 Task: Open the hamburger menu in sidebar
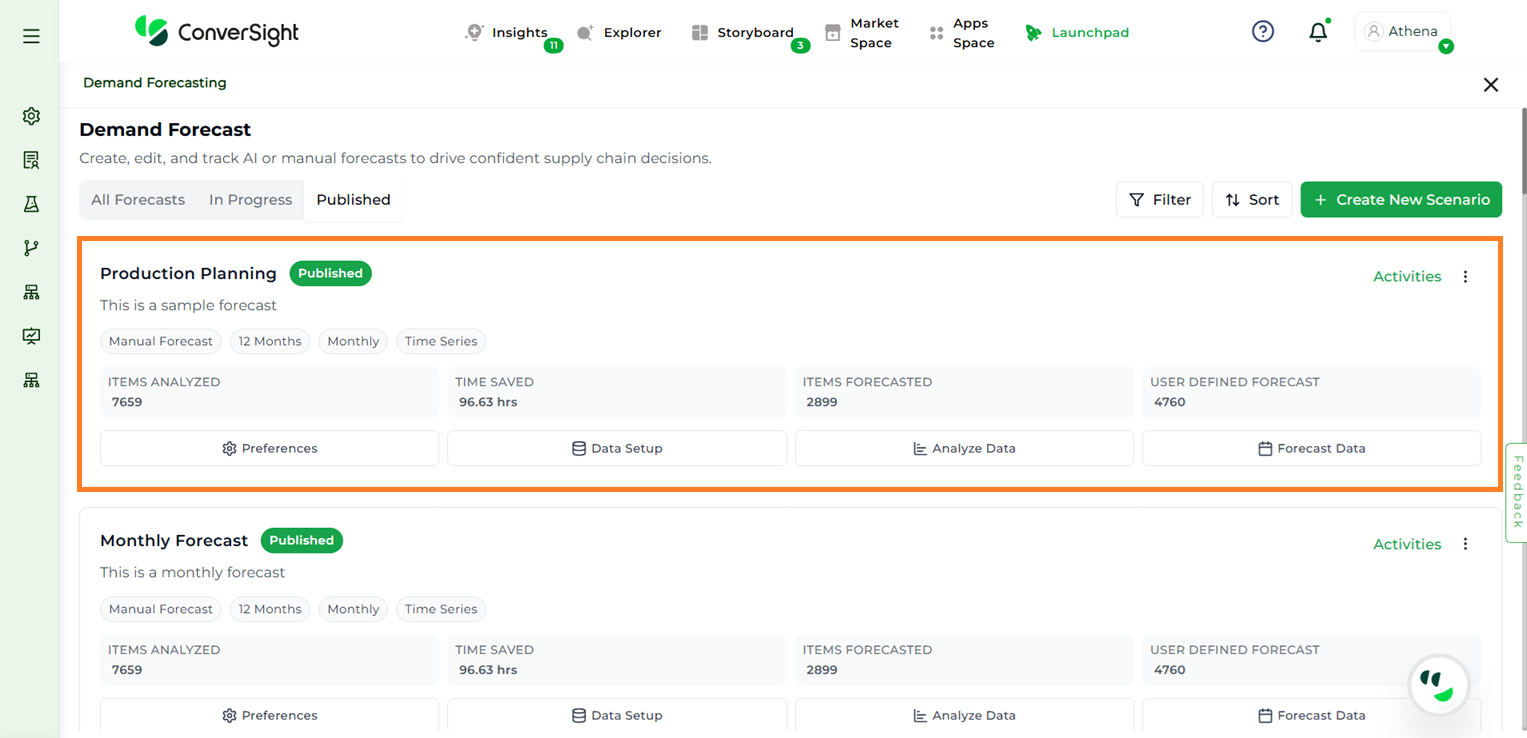click(x=31, y=36)
